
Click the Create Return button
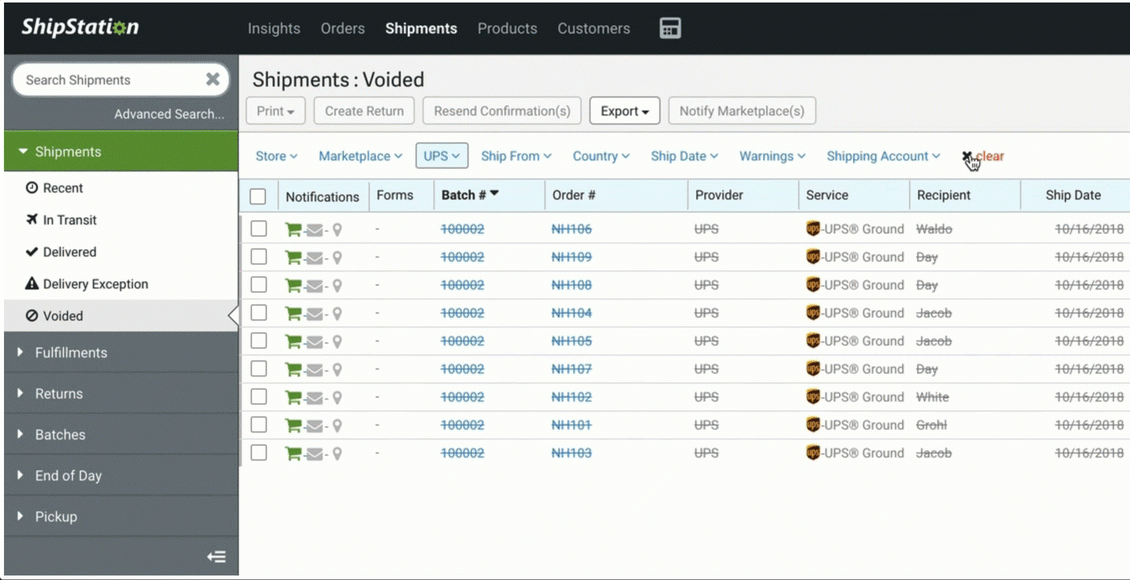363,110
